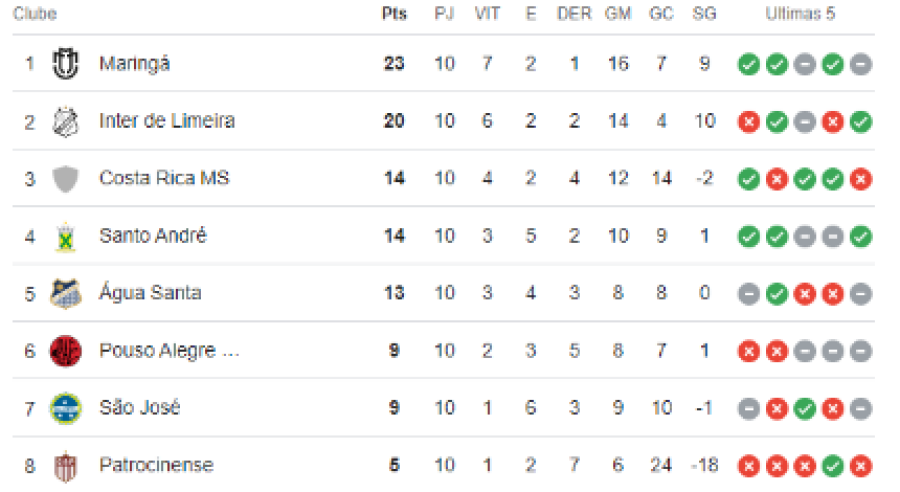This screenshot has width=900, height=492.
Task: Click the Clube column header
Action: (35, 14)
